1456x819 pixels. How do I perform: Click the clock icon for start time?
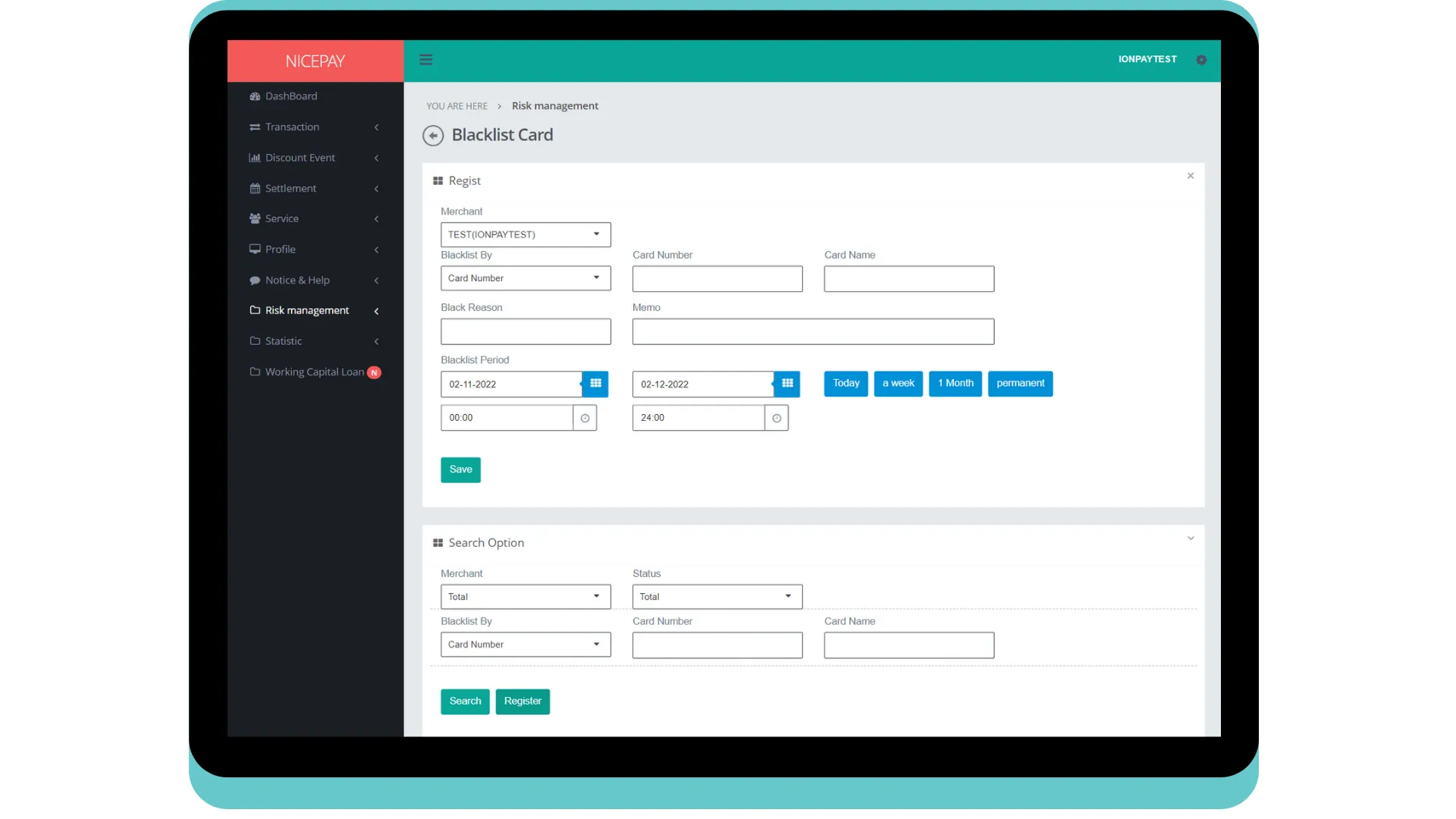583,417
